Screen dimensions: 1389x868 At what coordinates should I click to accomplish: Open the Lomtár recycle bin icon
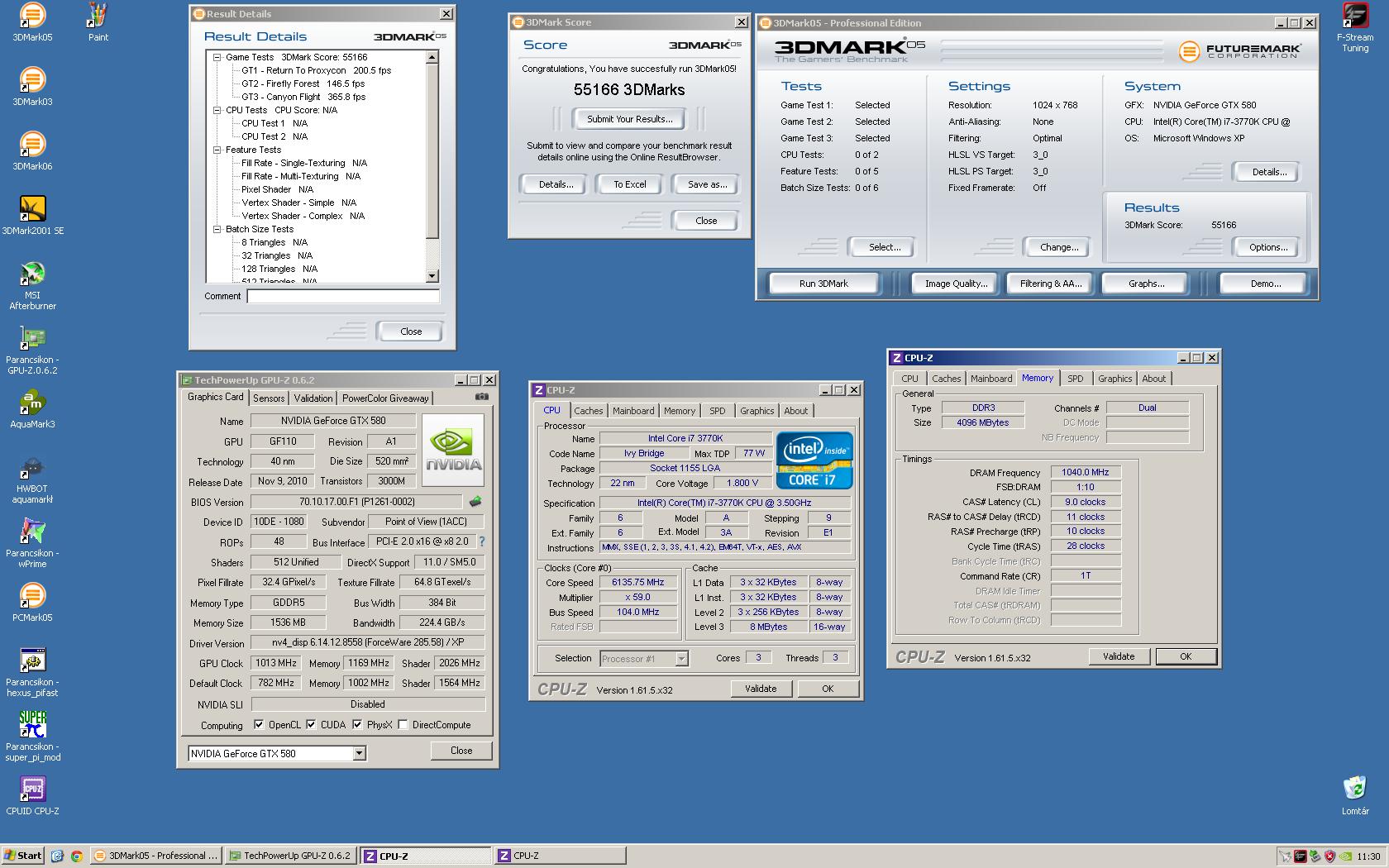pos(1355,789)
